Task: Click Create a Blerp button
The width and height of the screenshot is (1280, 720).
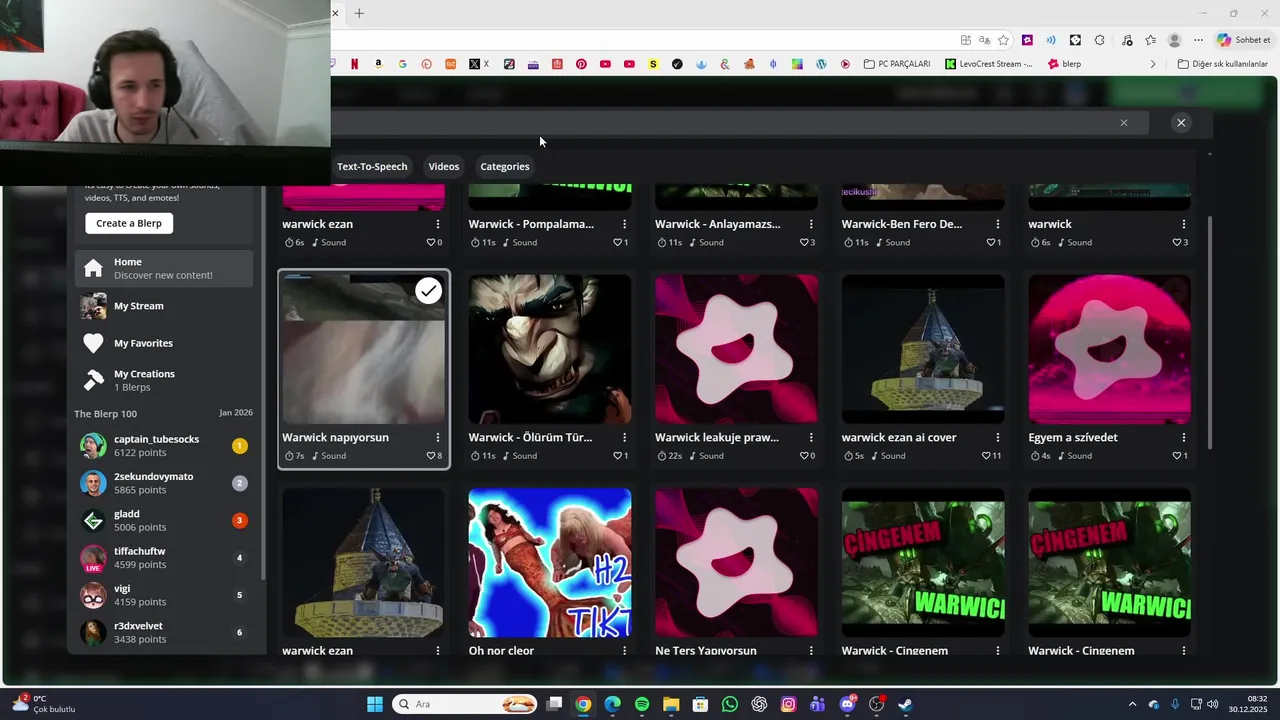Action: click(x=129, y=223)
